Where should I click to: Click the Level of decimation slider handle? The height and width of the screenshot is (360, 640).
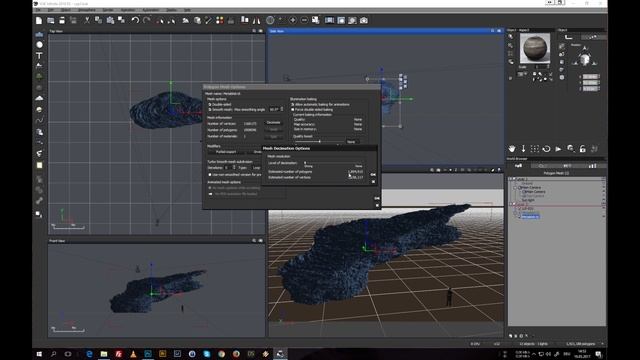coord(305,163)
